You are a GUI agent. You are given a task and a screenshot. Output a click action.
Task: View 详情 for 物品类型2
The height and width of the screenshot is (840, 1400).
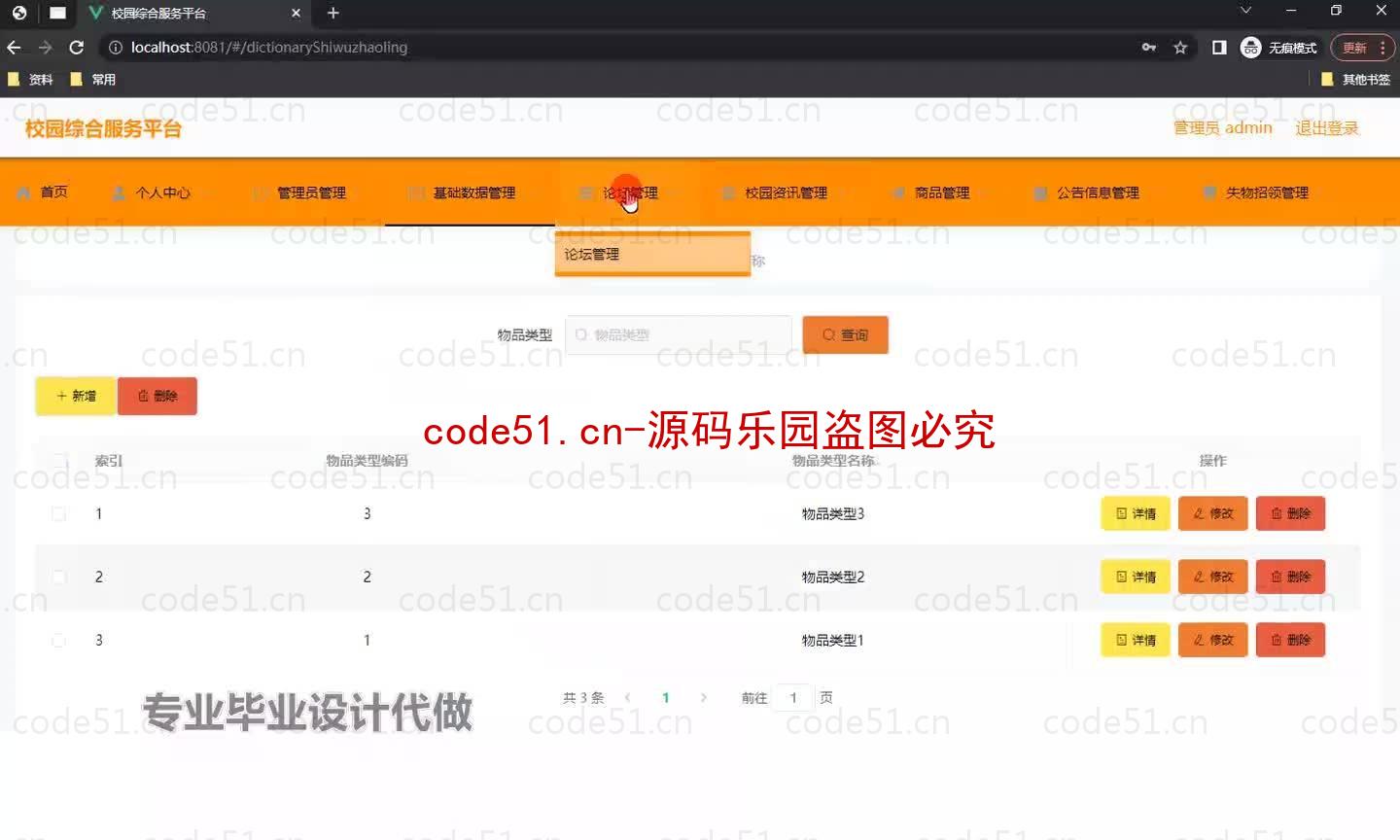click(x=1136, y=577)
